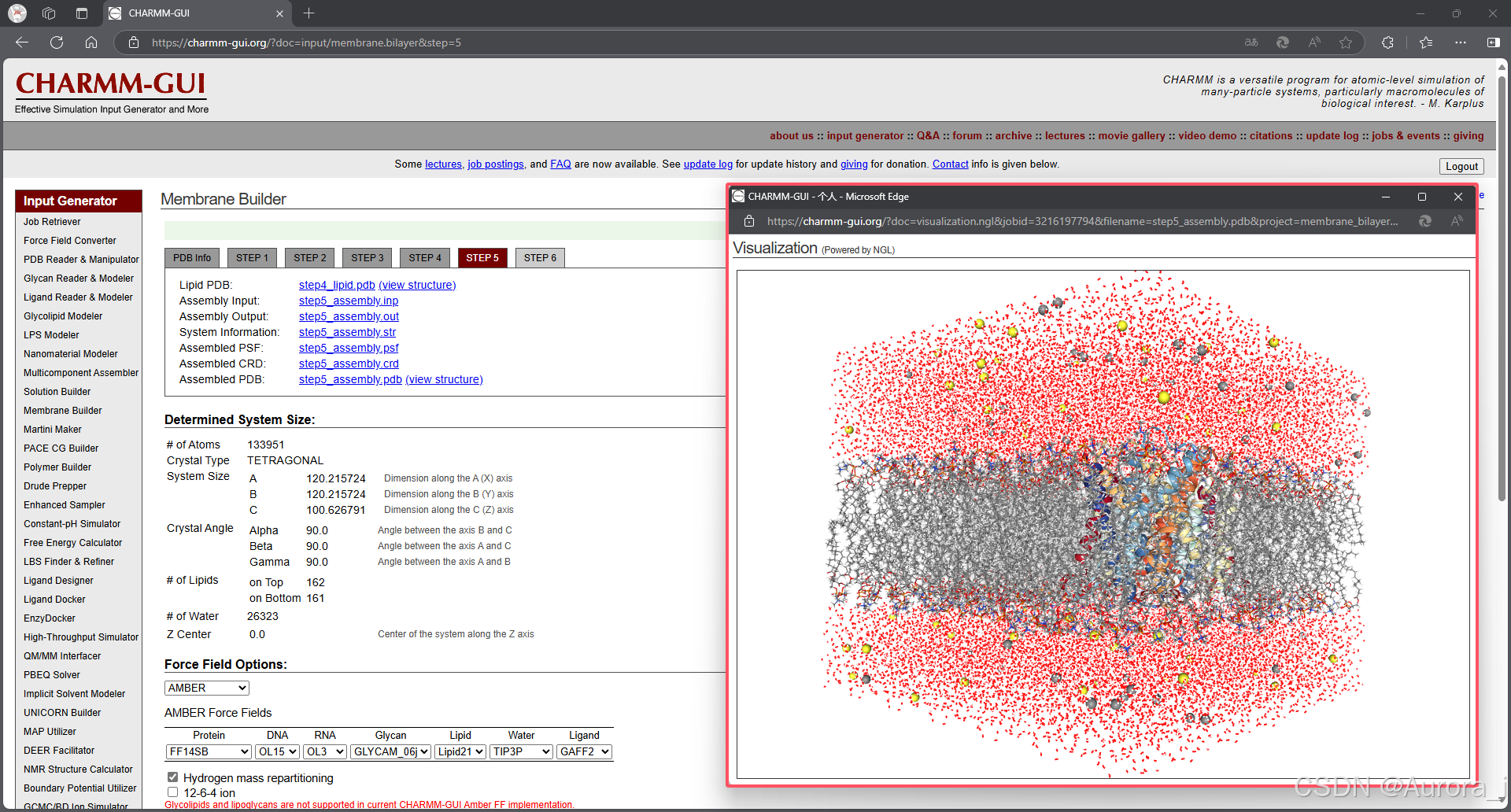The width and height of the screenshot is (1511, 812).
Task: Select Force Field Converter in sidebar
Action: 70,241
